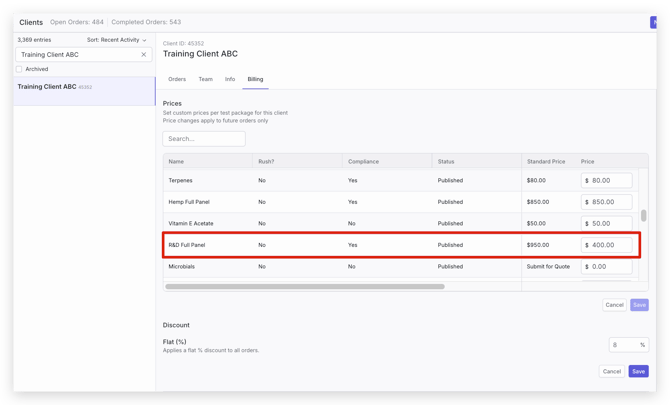Click the Vitamin E Acetate price input
The height and width of the screenshot is (405, 670).
[610, 224]
